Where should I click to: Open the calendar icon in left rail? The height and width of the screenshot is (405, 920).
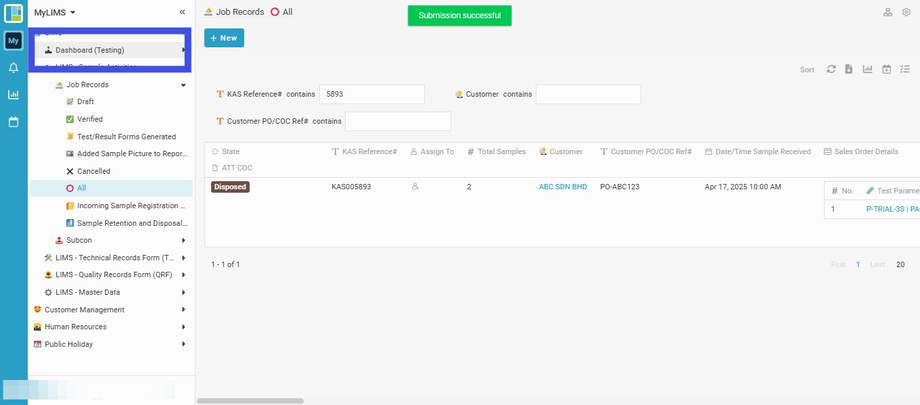click(13, 122)
